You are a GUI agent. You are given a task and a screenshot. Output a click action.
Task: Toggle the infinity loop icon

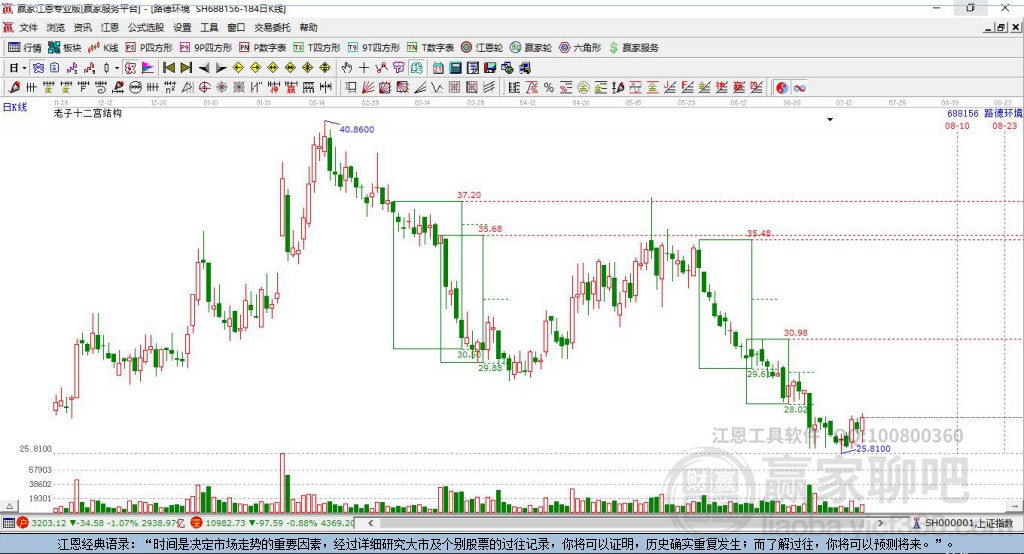pyautogui.click(x=799, y=88)
